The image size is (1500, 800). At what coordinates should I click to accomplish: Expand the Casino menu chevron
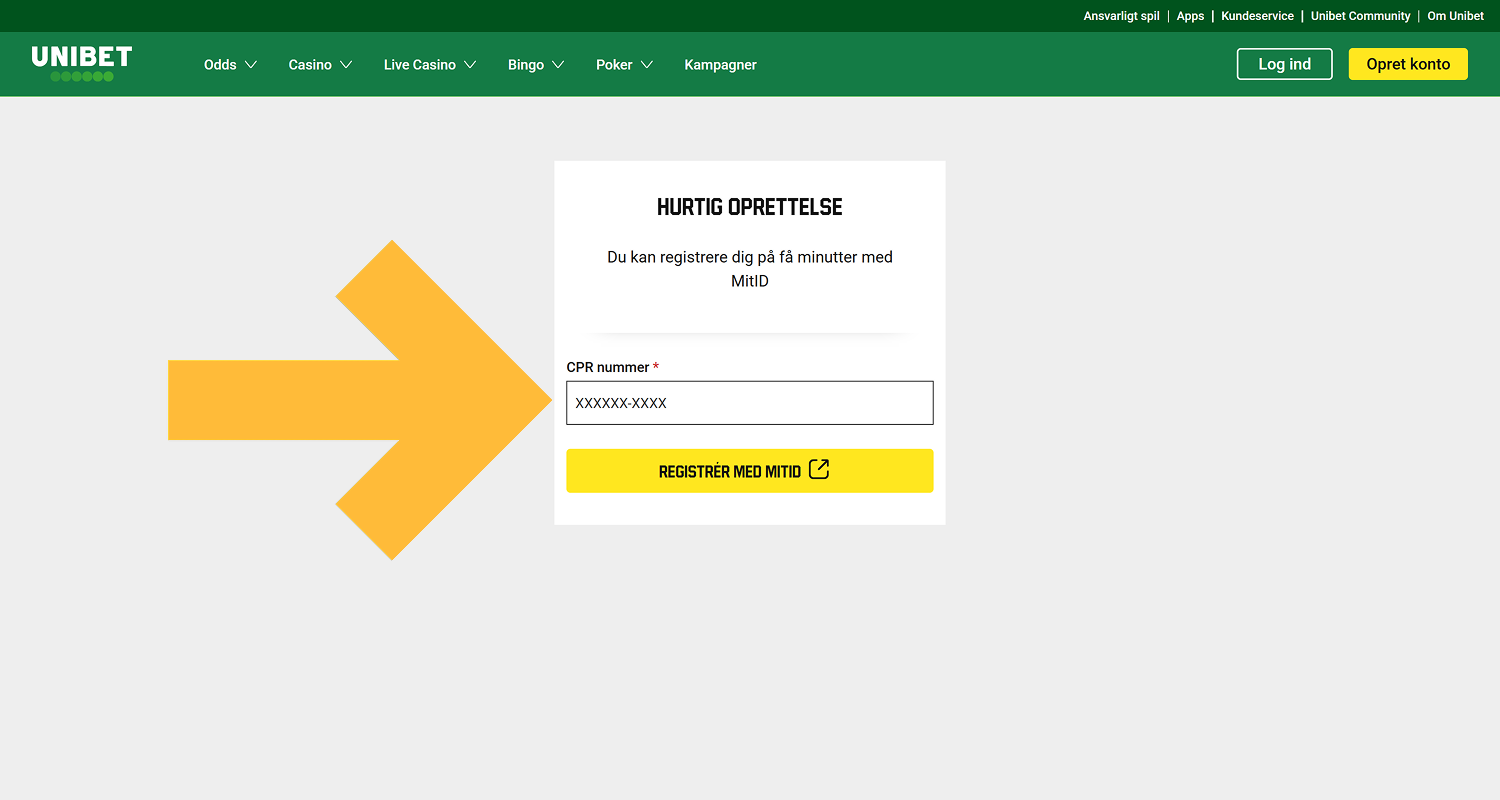346,65
